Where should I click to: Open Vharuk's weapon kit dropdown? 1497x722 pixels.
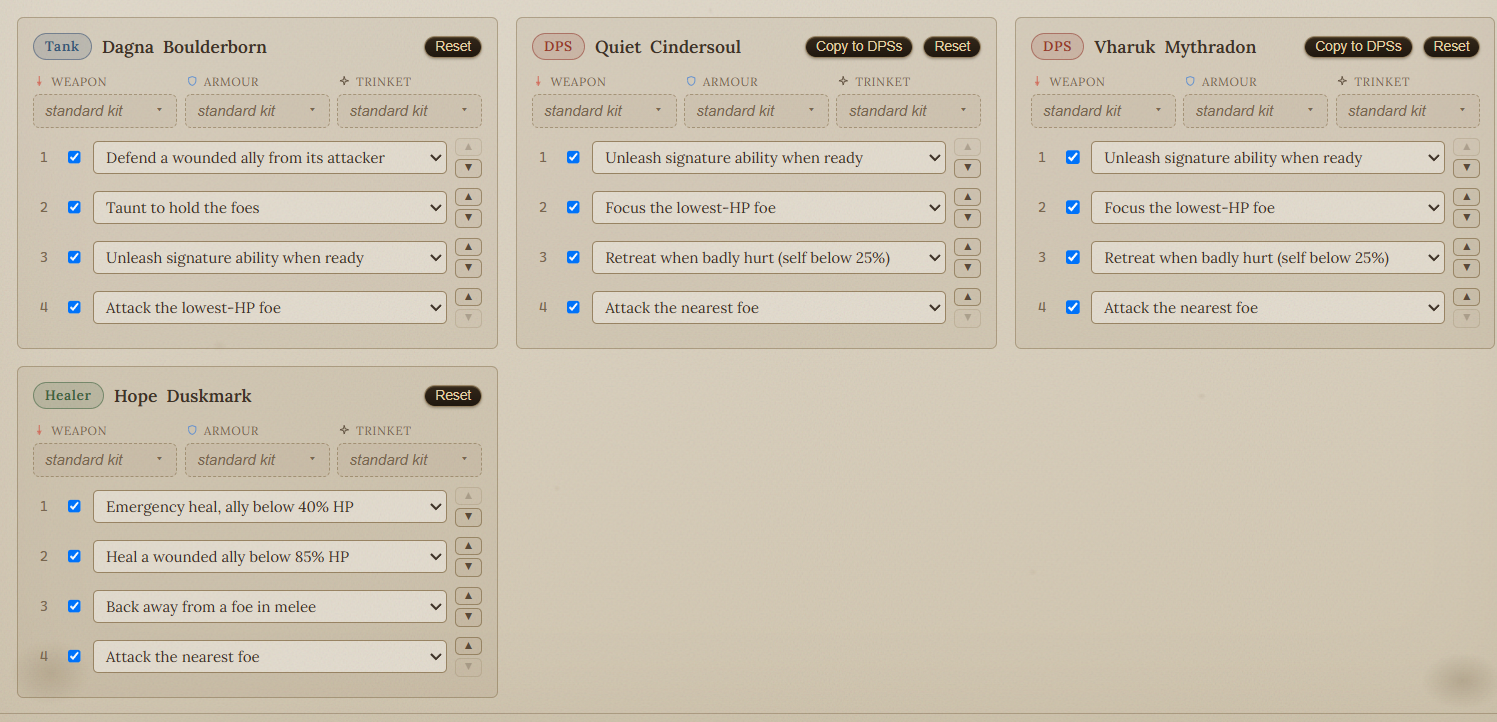point(1103,111)
